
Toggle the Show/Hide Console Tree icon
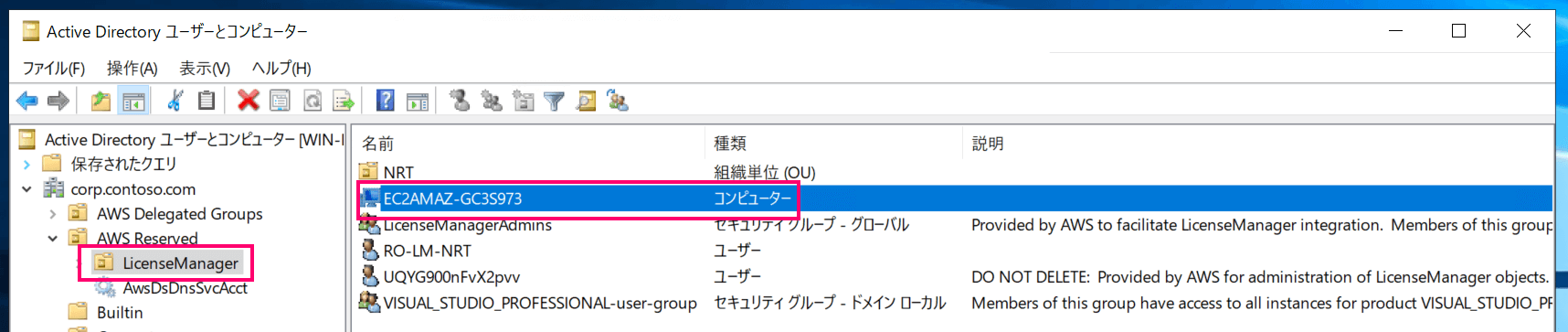[x=133, y=101]
